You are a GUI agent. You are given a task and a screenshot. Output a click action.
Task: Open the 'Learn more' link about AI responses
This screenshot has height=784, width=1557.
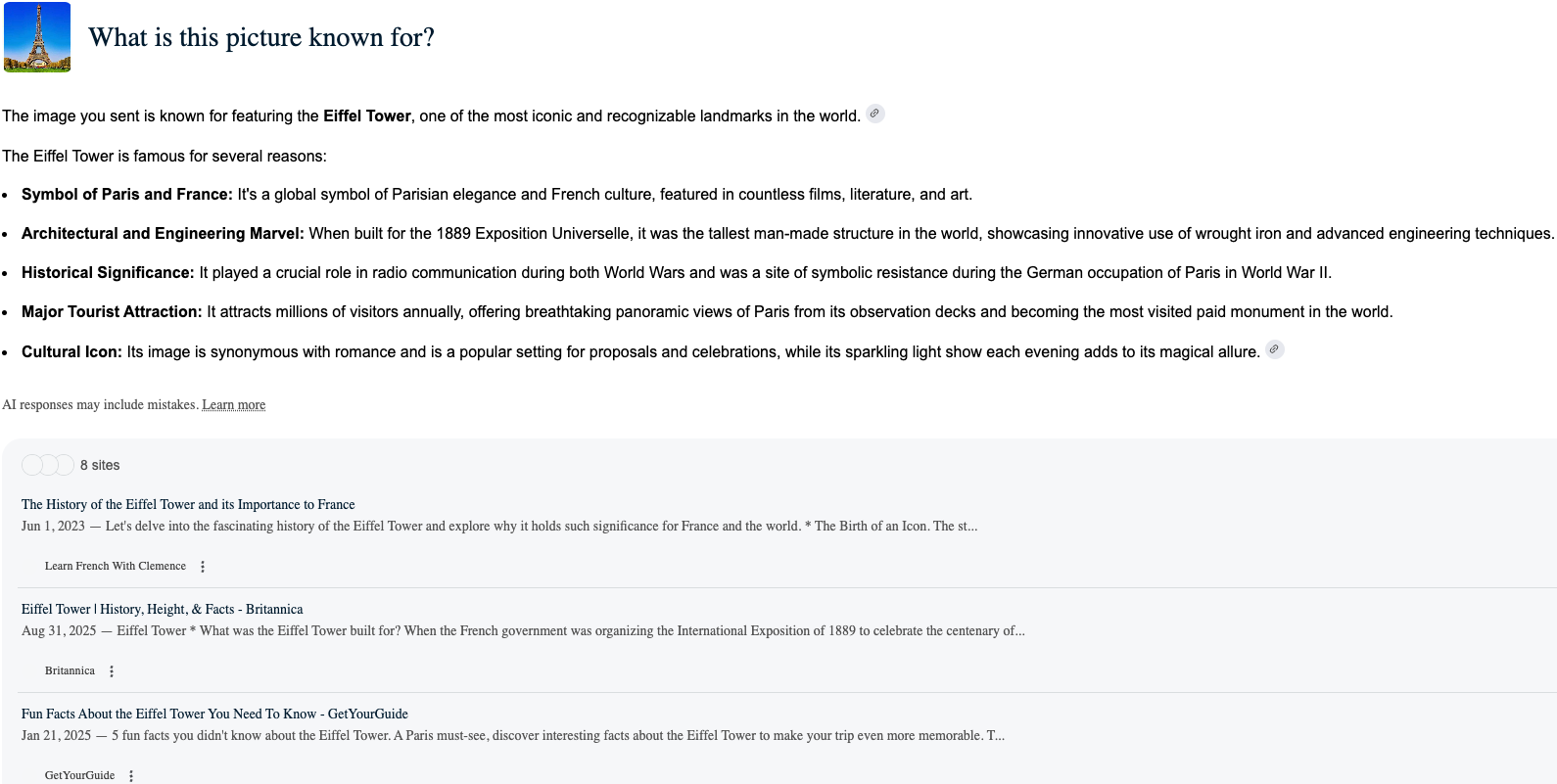[233, 405]
